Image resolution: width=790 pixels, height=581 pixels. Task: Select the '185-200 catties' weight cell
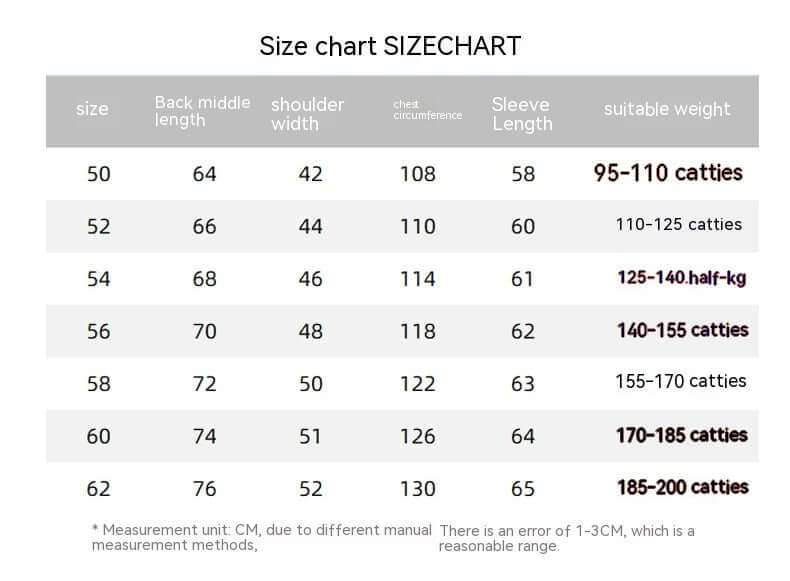tap(682, 487)
